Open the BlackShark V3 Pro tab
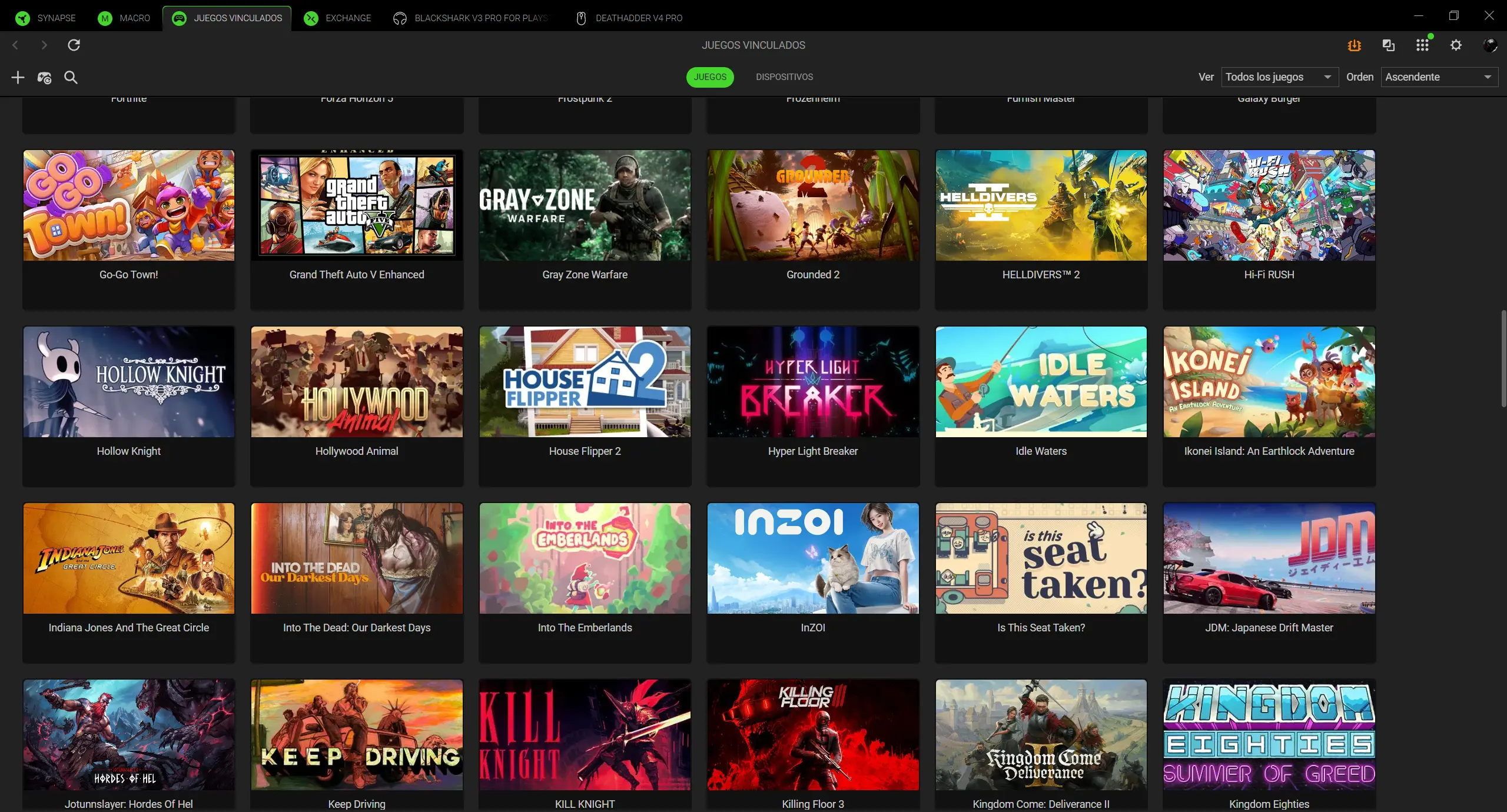Image resolution: width=1507 pixels, height=812 pixels. point(471,18)
